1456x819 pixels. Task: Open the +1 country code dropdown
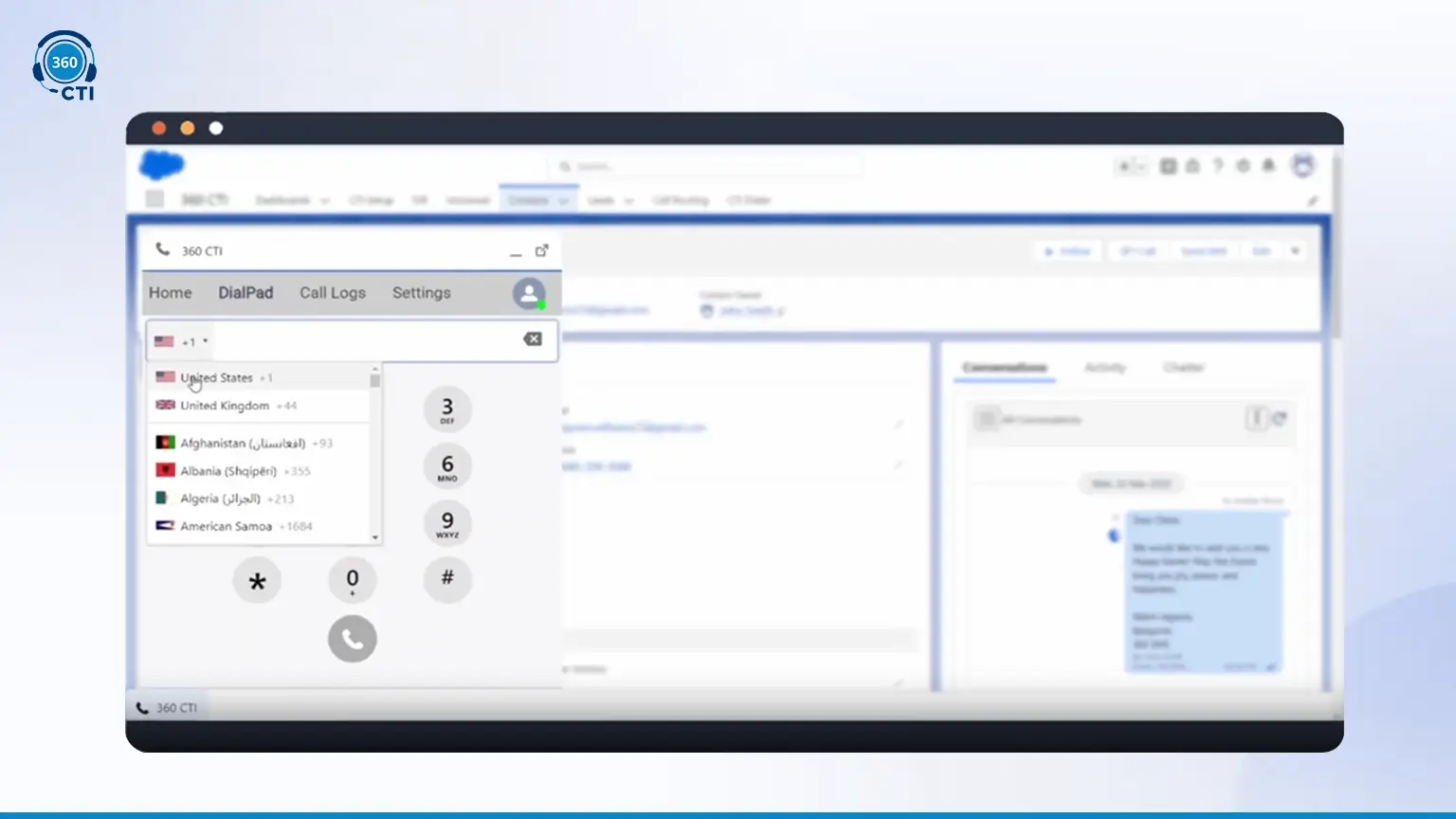coord(181,341)
